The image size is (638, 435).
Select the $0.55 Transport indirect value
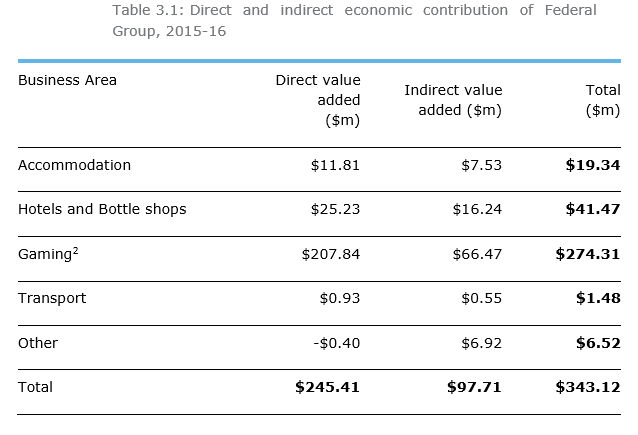[481, 298]
